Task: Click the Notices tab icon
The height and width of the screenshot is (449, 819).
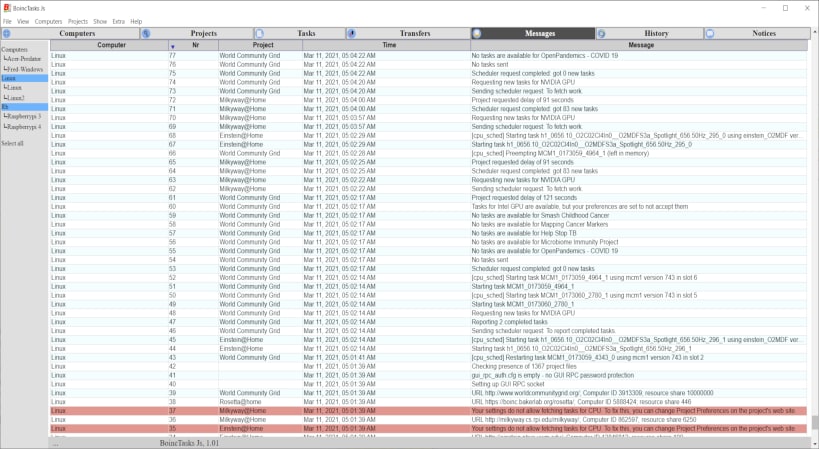Action: point(710,33)
